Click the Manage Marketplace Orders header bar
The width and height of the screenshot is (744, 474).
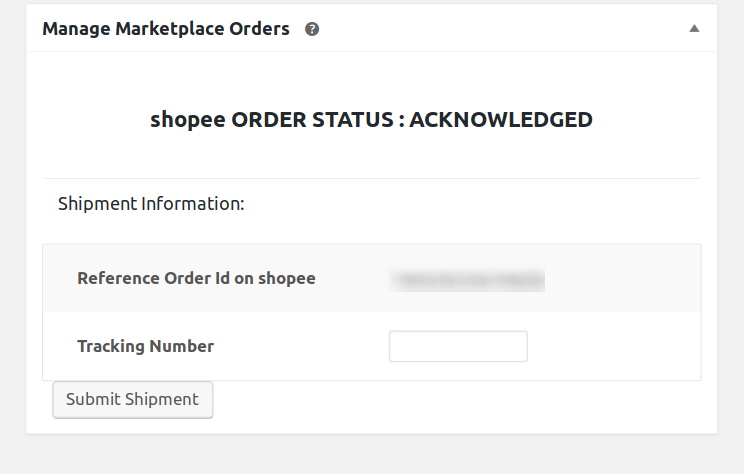[372, 28]
